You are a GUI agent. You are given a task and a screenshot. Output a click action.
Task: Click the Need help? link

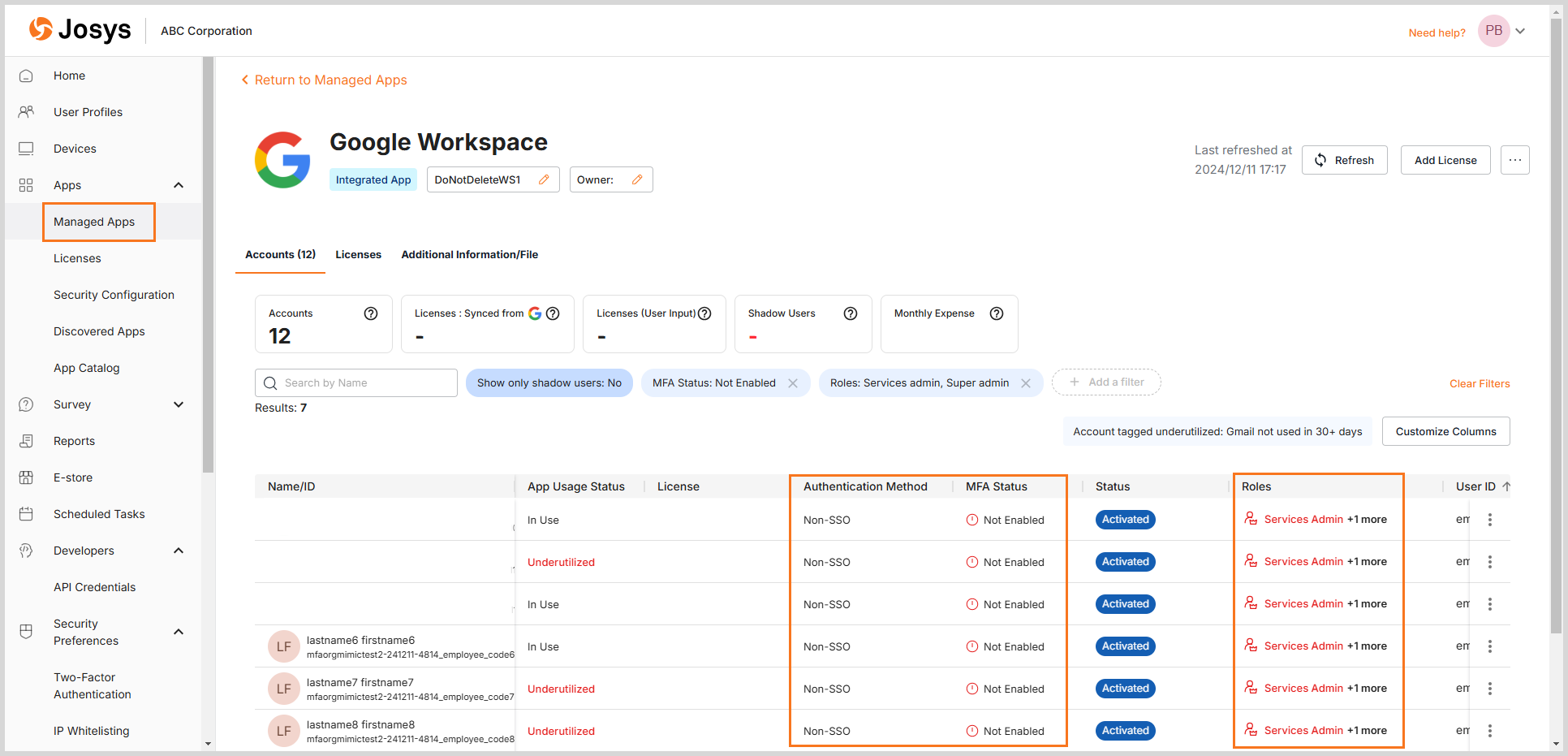point(1437,32)
